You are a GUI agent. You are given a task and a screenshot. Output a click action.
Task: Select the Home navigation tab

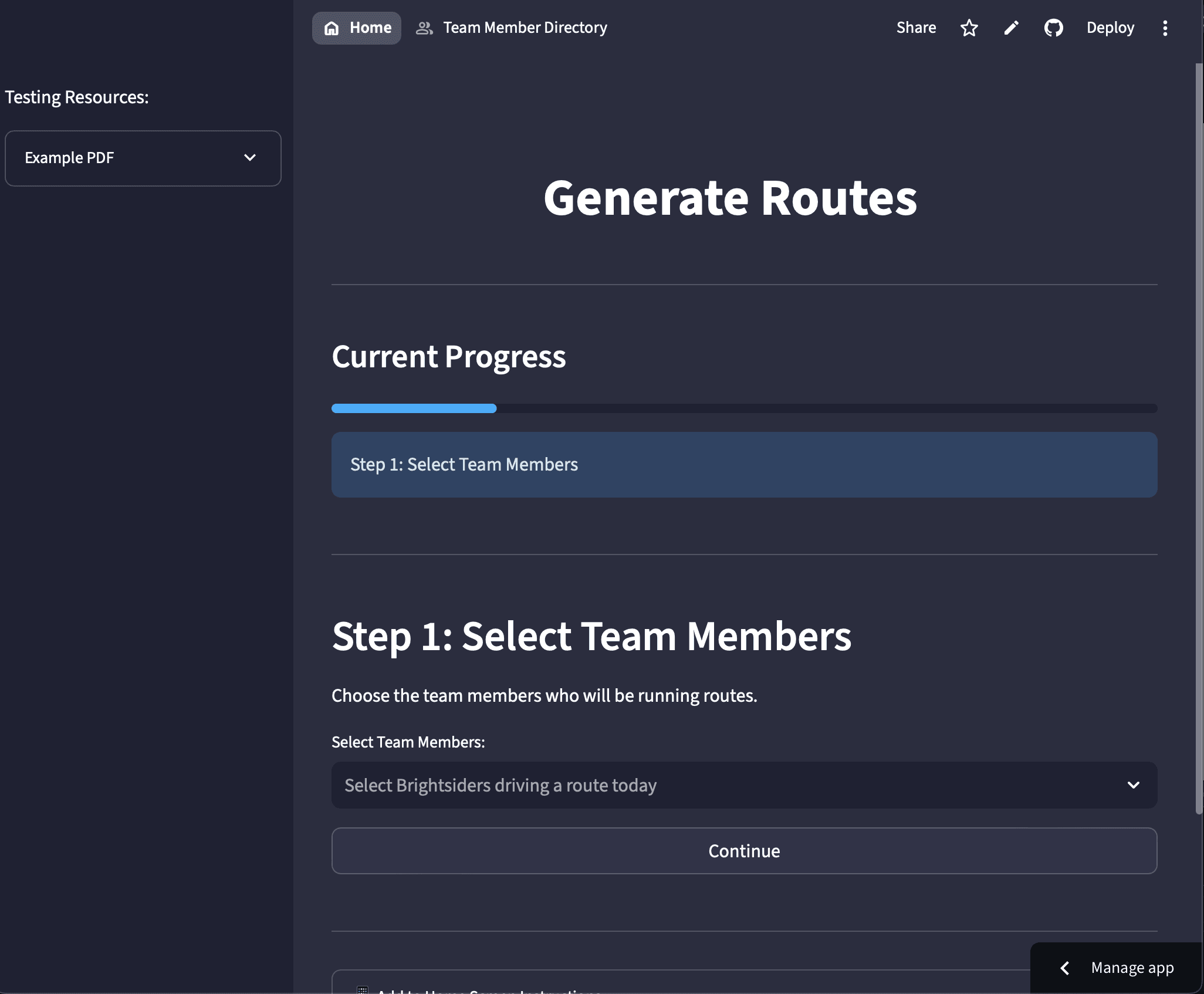point(356,27)
